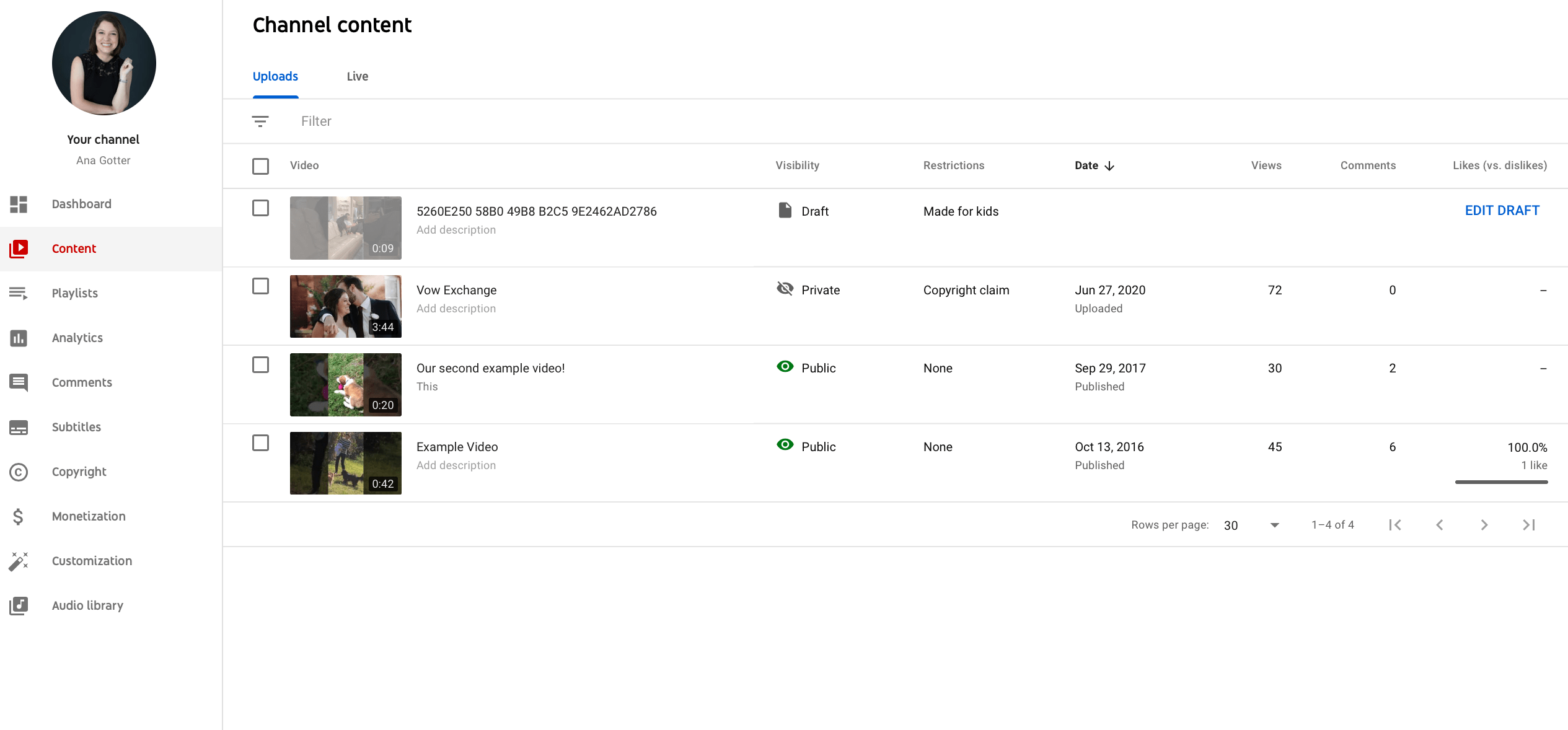Sort by the Date column arrow
1568x730 pixels.
pyautogui.click(x=1109, y=165)
